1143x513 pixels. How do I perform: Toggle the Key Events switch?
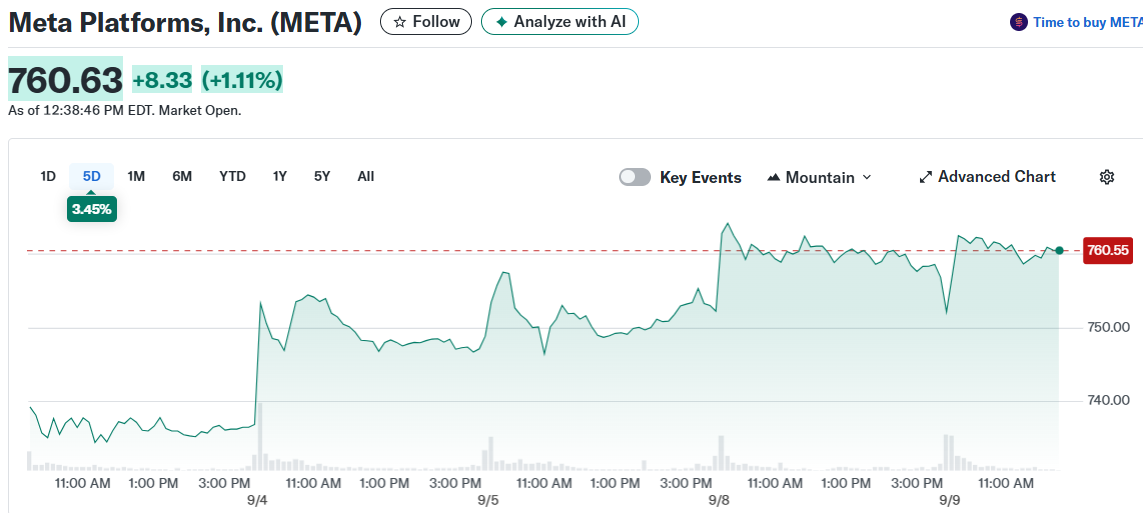pyautogui.click(x=635, y=177)
